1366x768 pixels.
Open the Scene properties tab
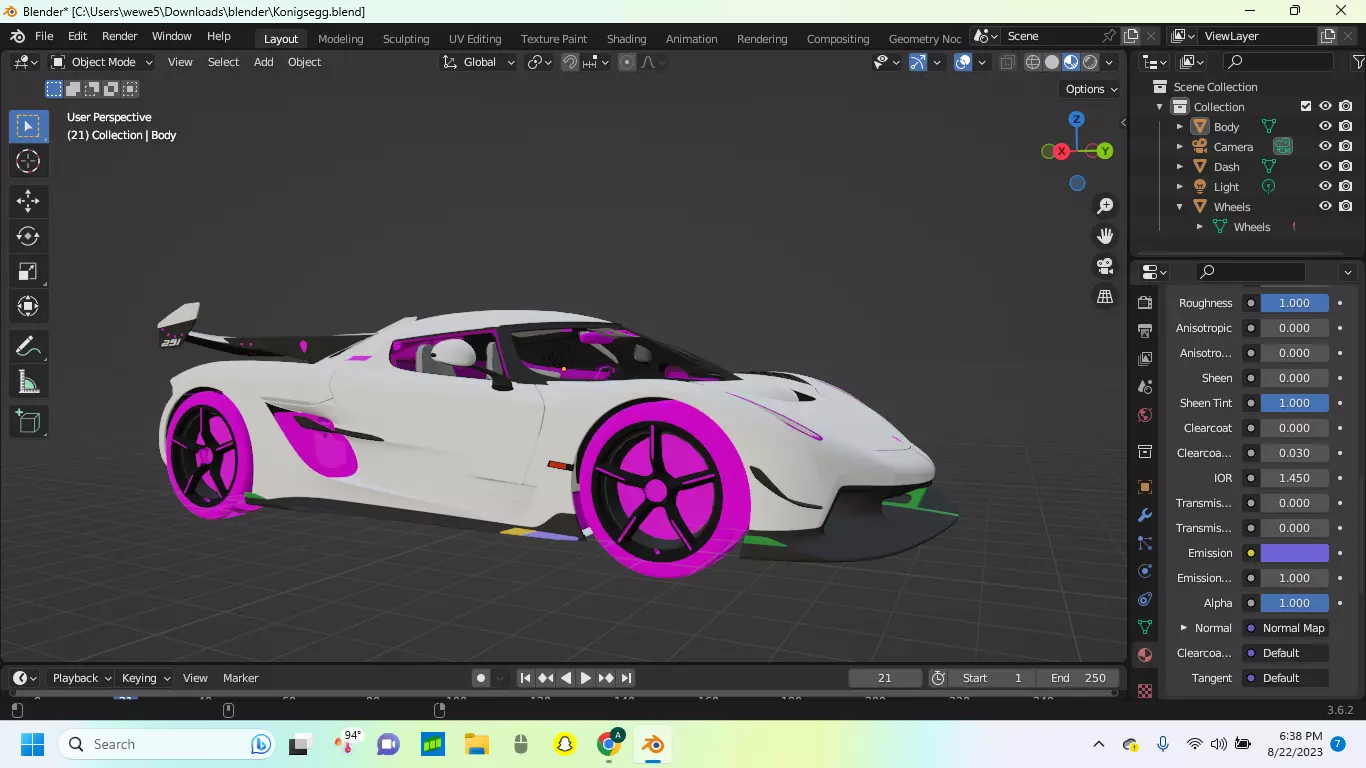(1145, 386)
